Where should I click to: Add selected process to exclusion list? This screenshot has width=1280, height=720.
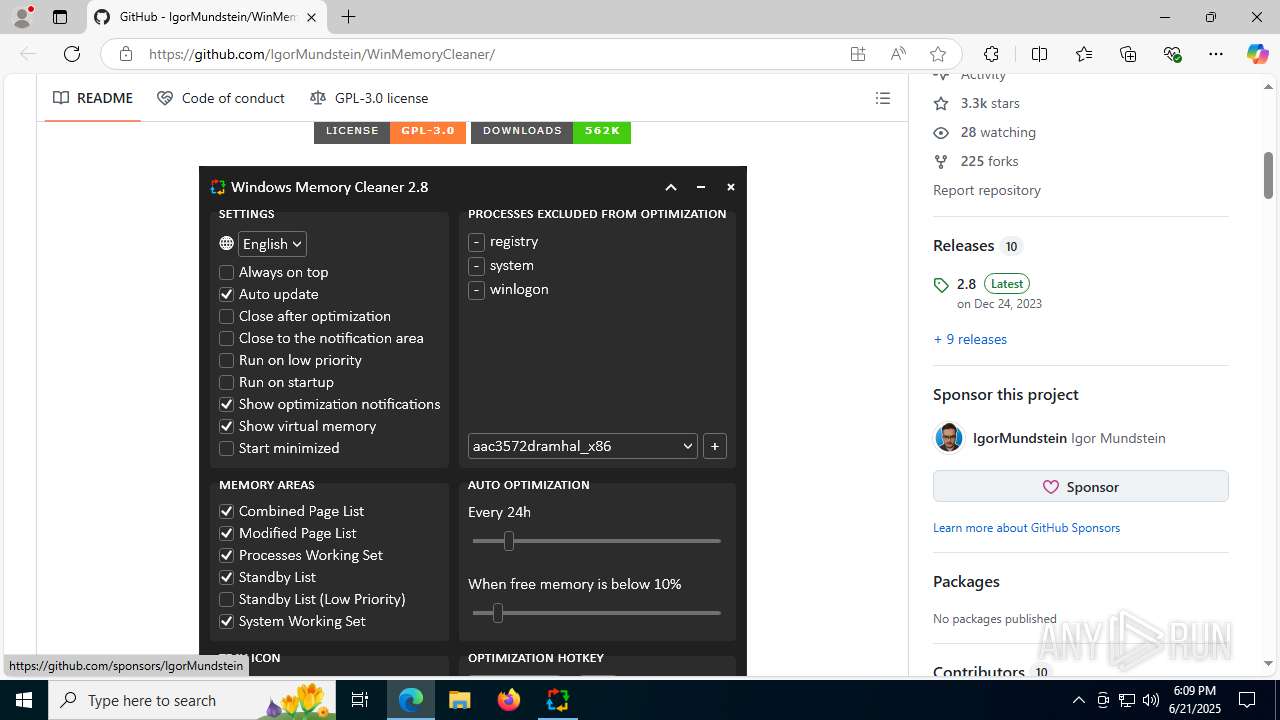[x=714, y=446]
